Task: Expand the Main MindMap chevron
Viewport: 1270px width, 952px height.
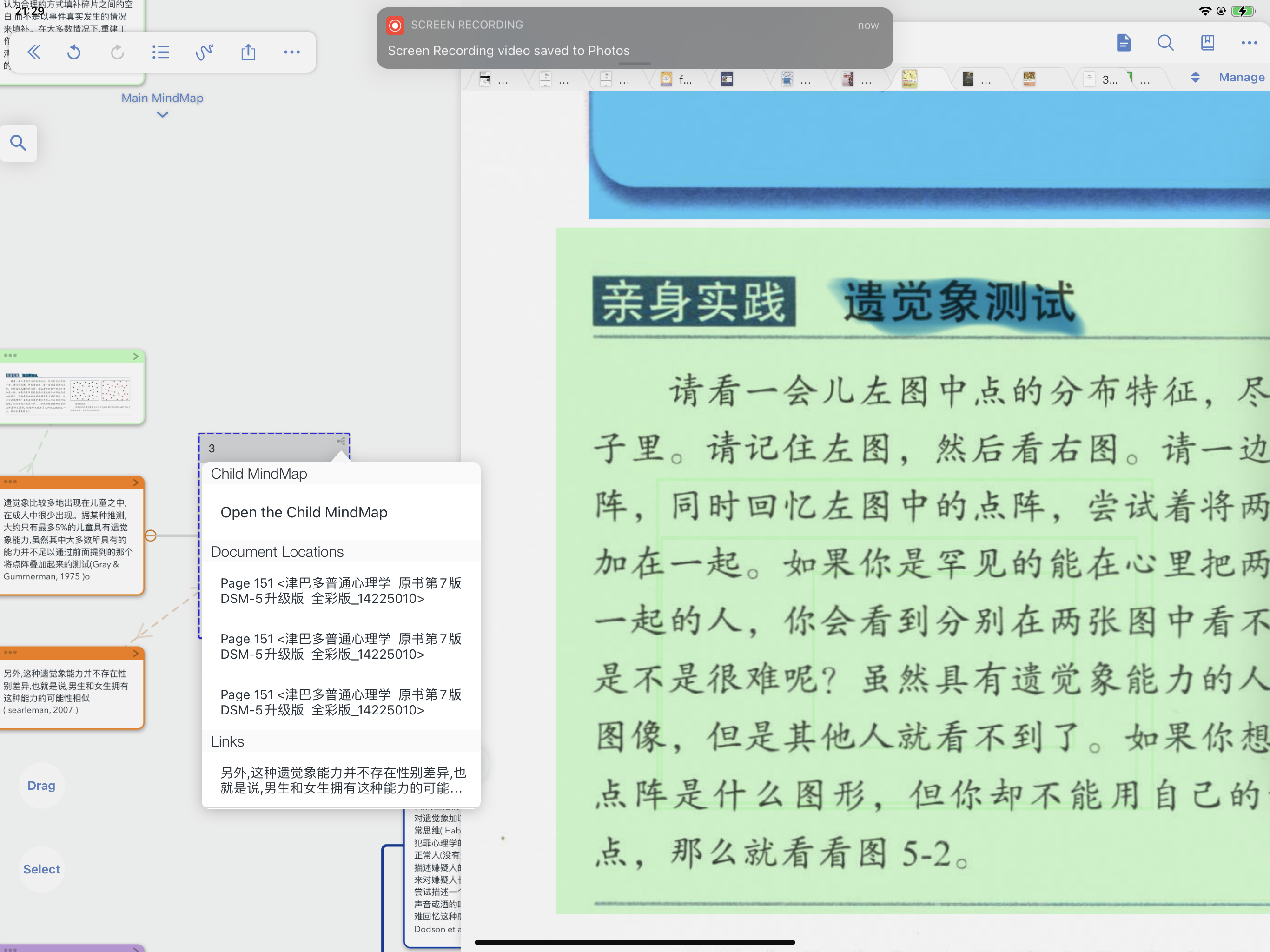Action: pos(163,114)
